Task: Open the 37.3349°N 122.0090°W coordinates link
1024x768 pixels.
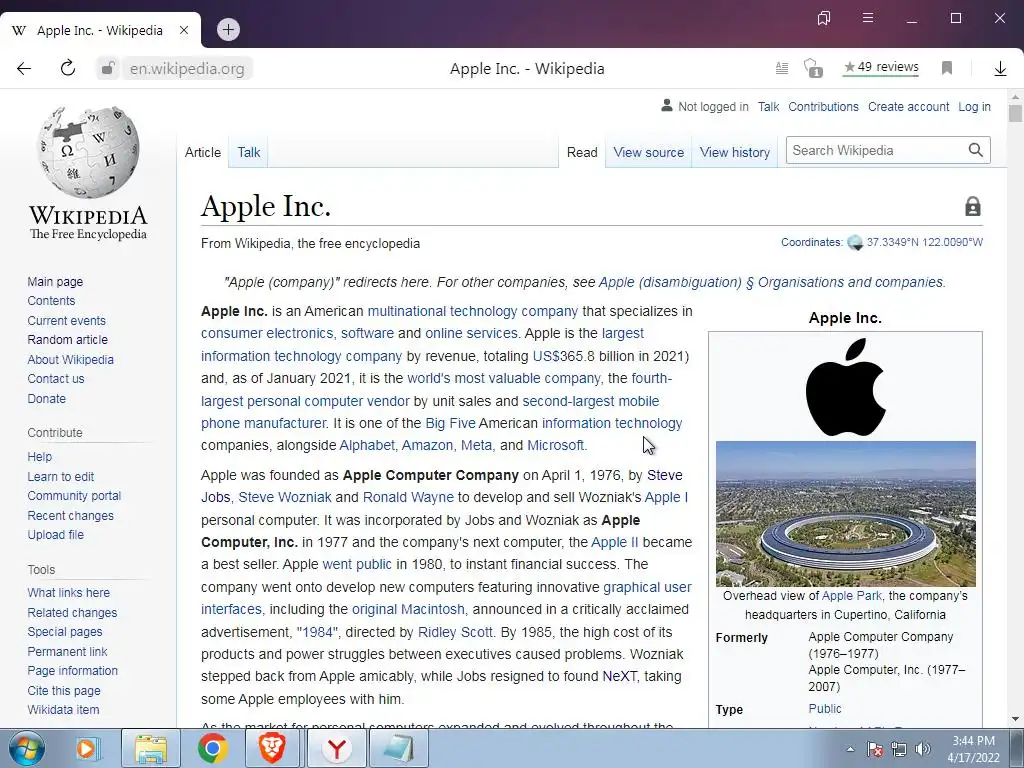Action: tap(924, 242)
